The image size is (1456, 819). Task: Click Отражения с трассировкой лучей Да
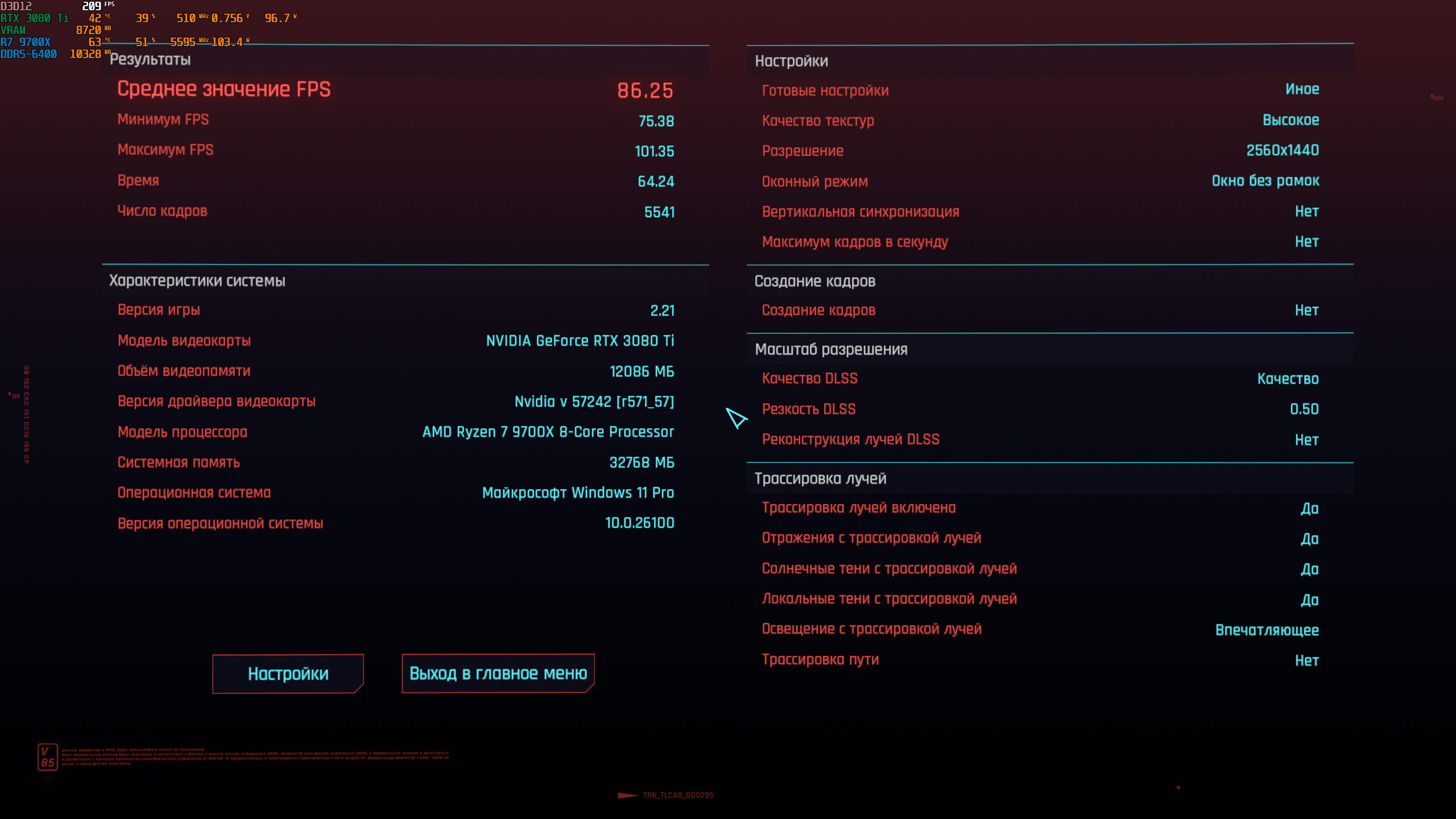click(x=1309, y=539)
